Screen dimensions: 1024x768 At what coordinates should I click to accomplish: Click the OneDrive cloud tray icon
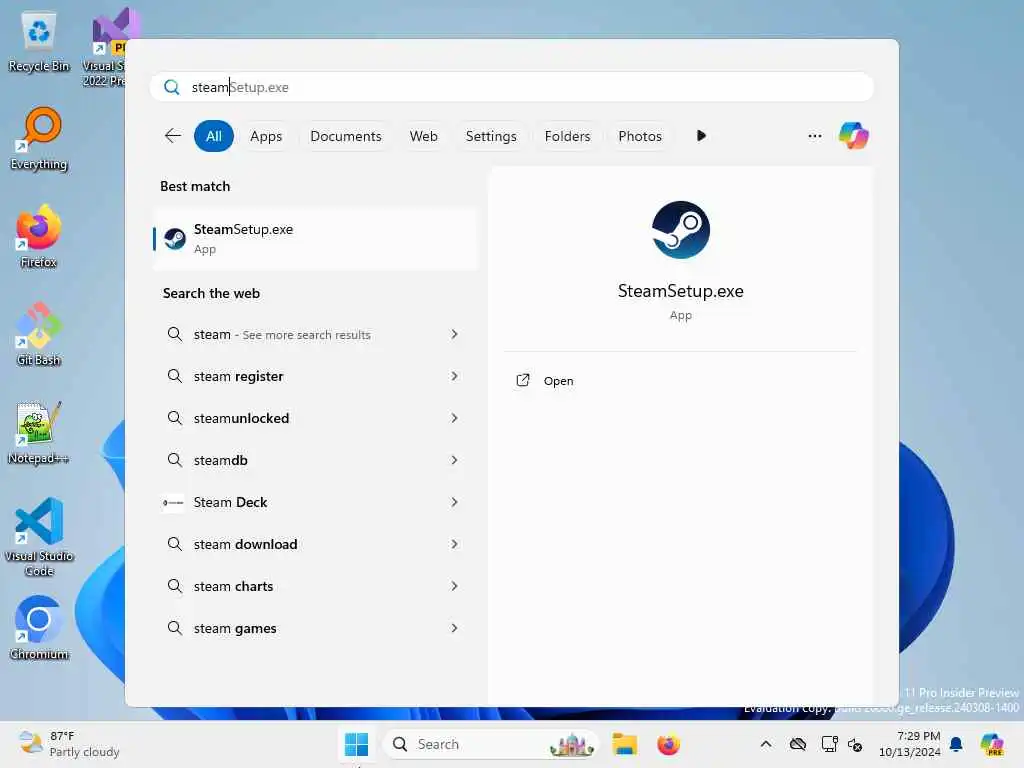click(797, 744)
